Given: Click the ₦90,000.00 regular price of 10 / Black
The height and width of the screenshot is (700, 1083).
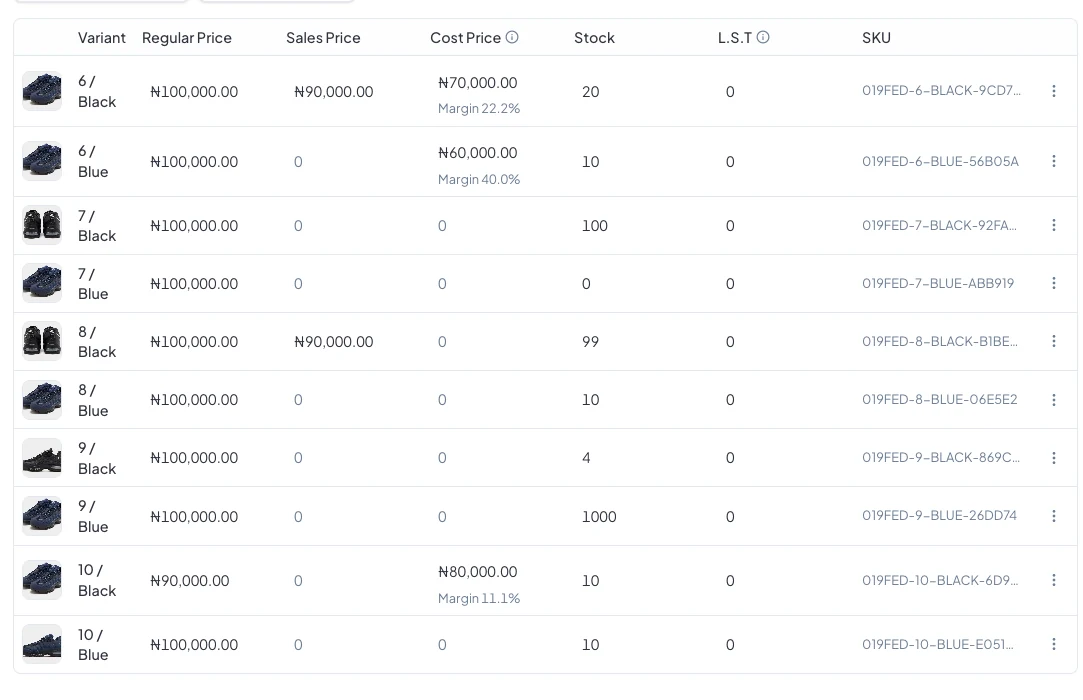Looking at the screenshot, I should click(x=189, y=581).
